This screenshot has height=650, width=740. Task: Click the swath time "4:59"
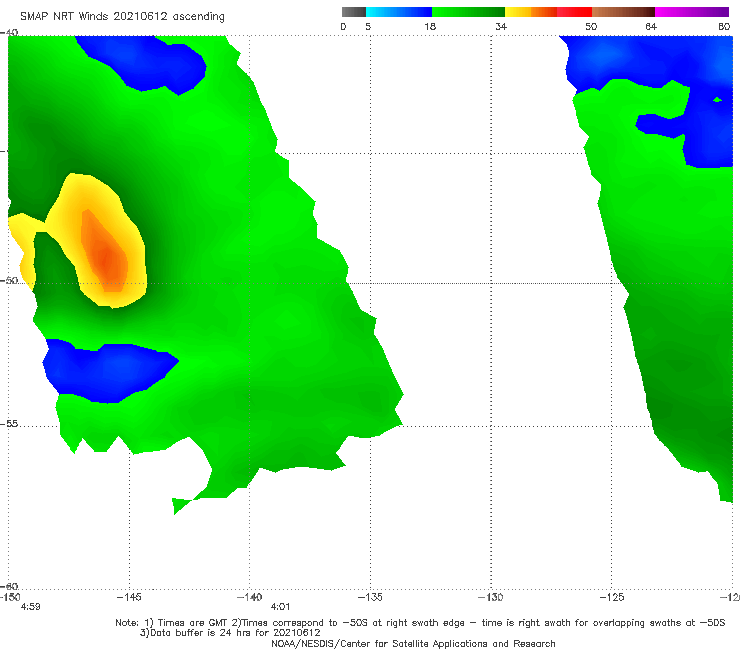point(31,607)
